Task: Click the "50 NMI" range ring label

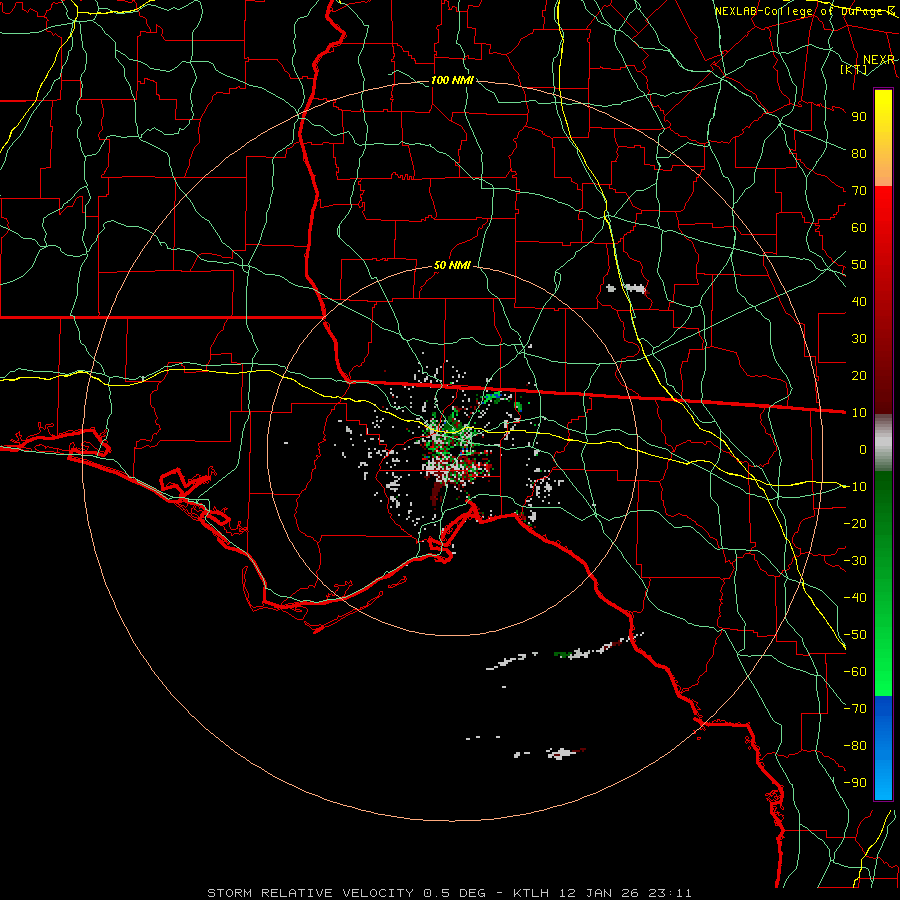Action: click(452, 265)
